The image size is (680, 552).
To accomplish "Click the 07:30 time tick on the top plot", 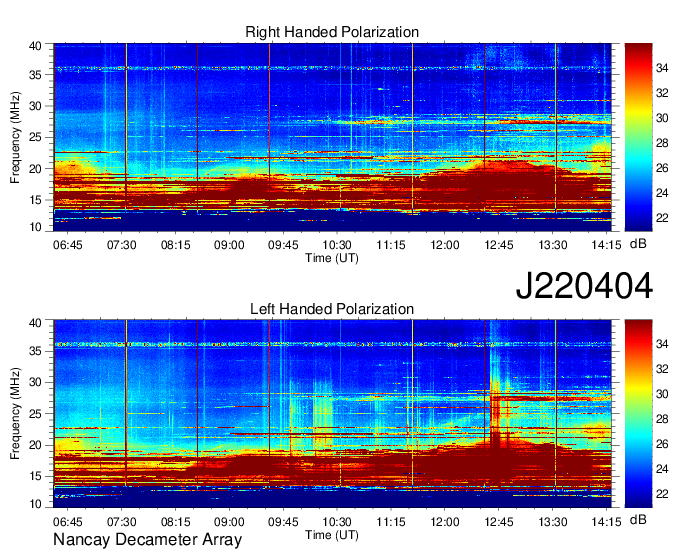I will coord(121,245).
